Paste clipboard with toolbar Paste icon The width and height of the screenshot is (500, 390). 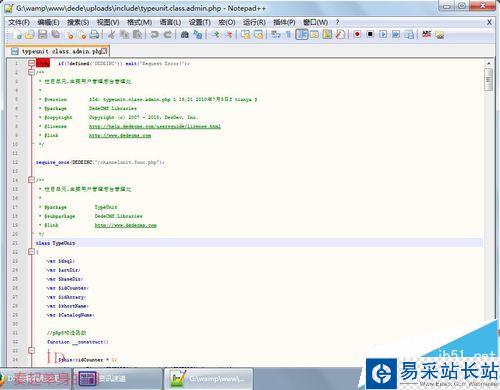(137, 34)
